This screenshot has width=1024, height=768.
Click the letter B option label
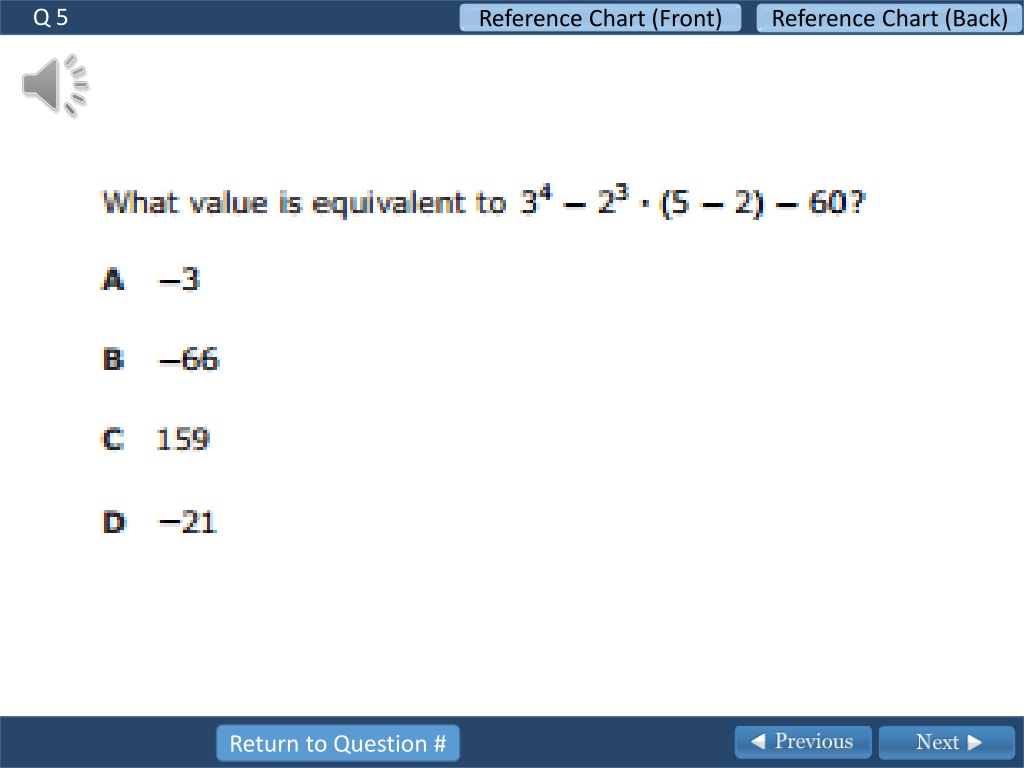[x=113, y=360]
